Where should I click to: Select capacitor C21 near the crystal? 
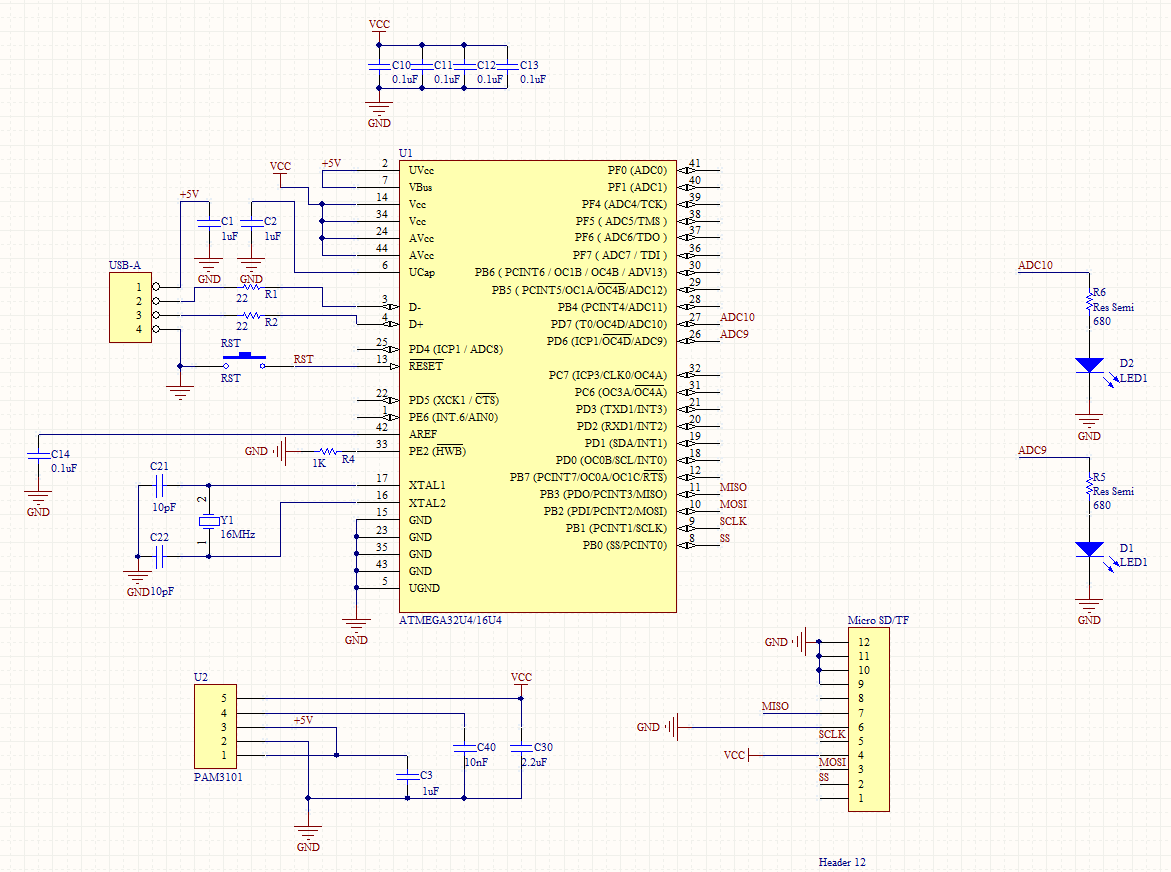pyautogui.click(x=160, y=486)
